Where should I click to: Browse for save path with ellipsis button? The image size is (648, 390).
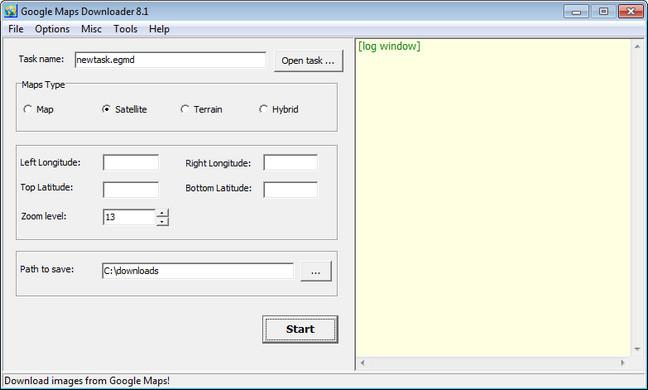316,271
